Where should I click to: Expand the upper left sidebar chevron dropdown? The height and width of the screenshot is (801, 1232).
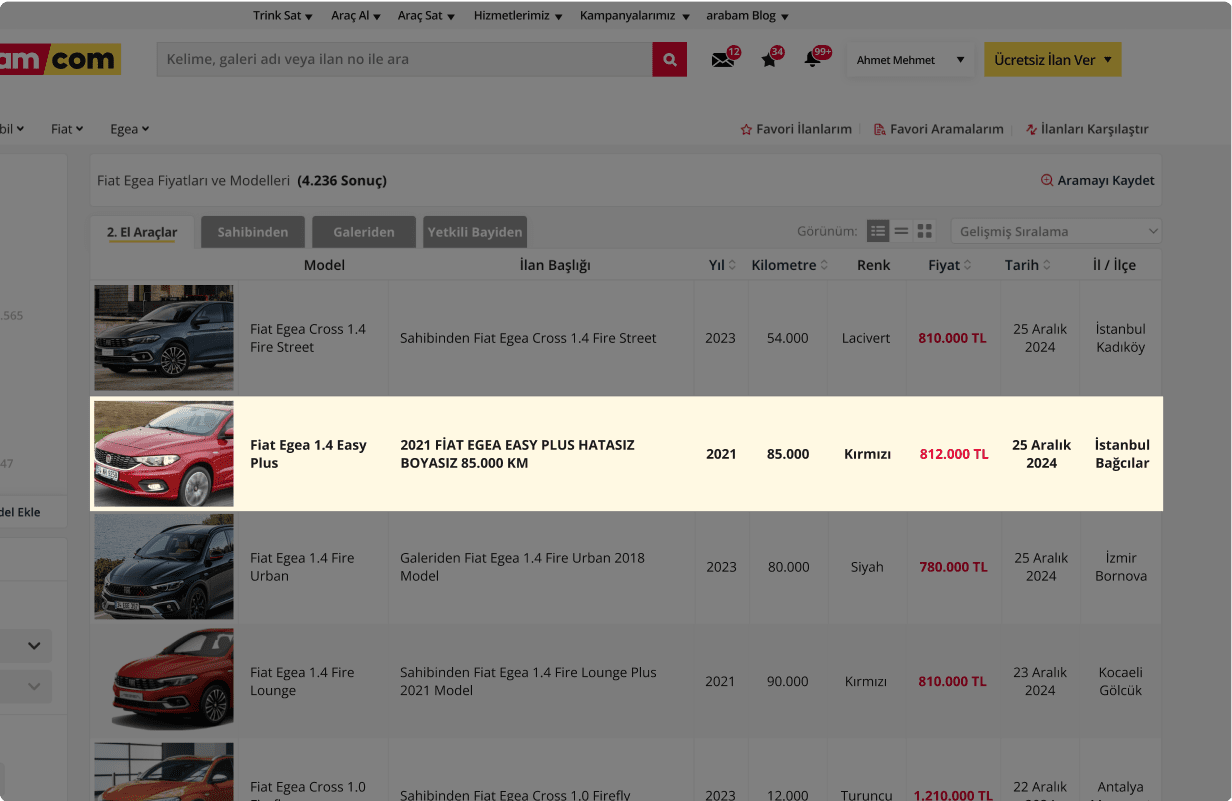pos(33,646)
